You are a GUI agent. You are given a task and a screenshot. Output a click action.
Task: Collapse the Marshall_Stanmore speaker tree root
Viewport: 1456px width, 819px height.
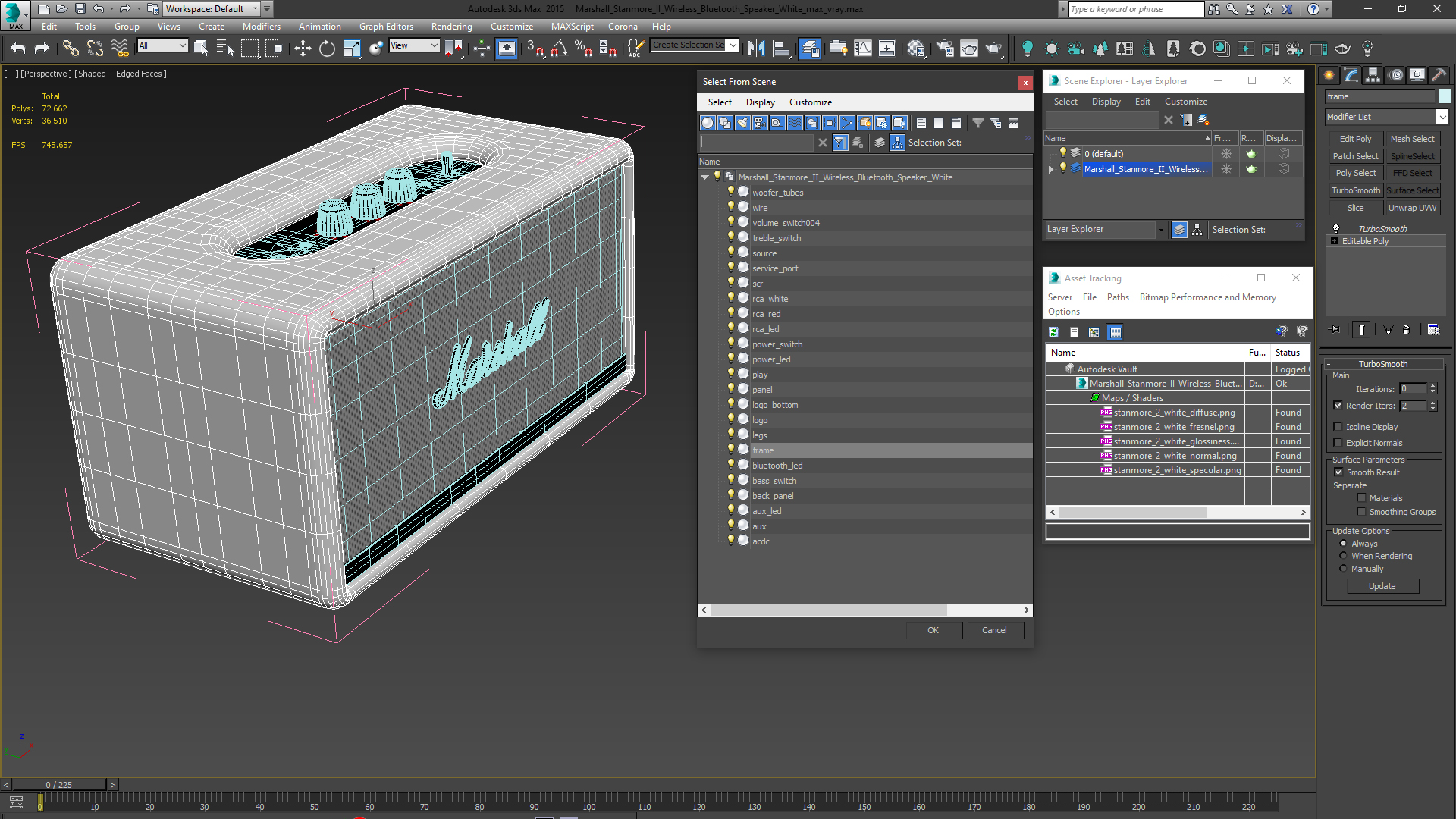(x=705, y=177)
